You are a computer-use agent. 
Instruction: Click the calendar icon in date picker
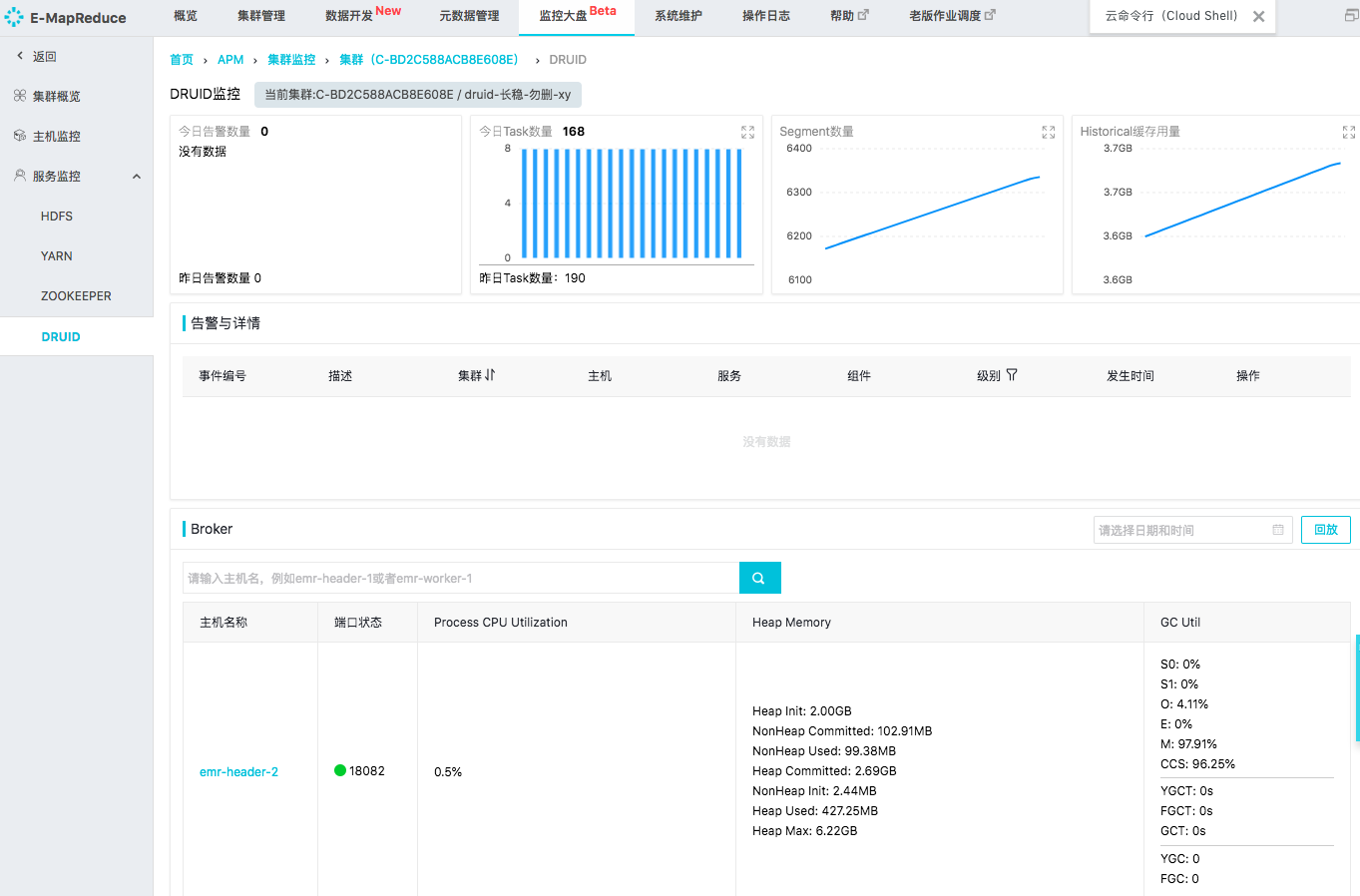point(1278,530)
